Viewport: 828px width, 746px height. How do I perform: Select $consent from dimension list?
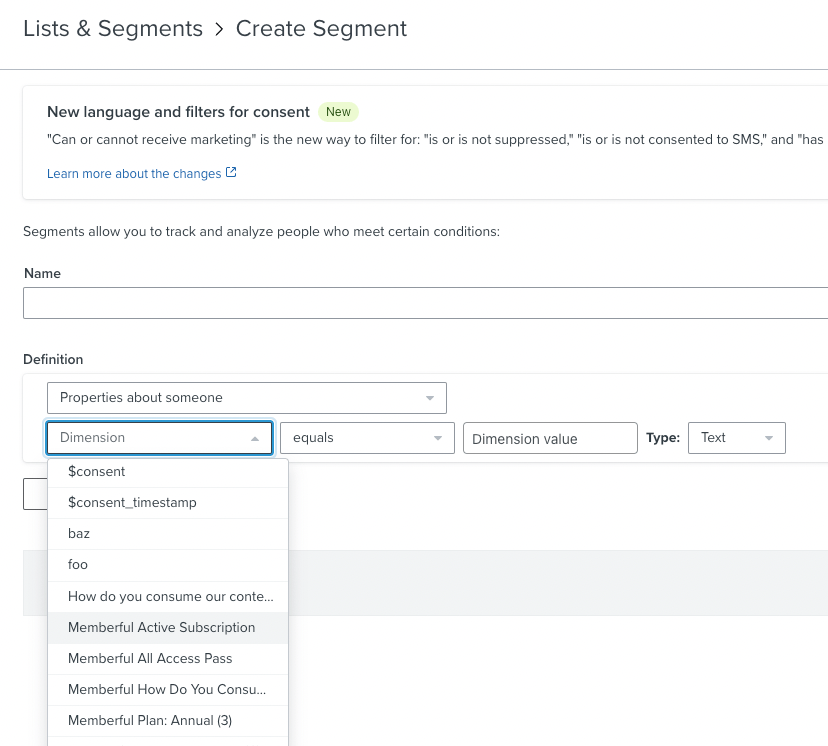pyautogui.click(x=97, y=472)
